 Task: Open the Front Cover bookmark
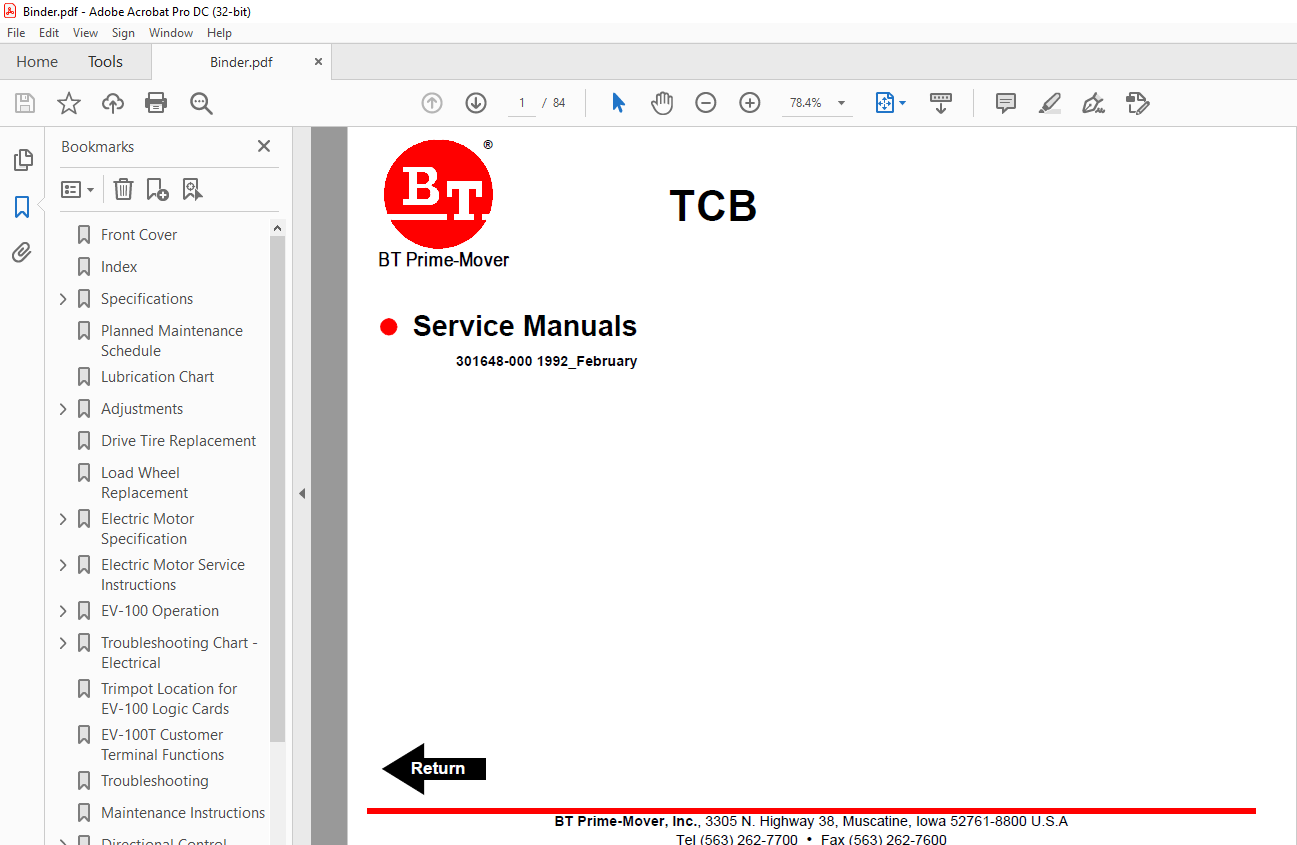click(x=139, y=235)
